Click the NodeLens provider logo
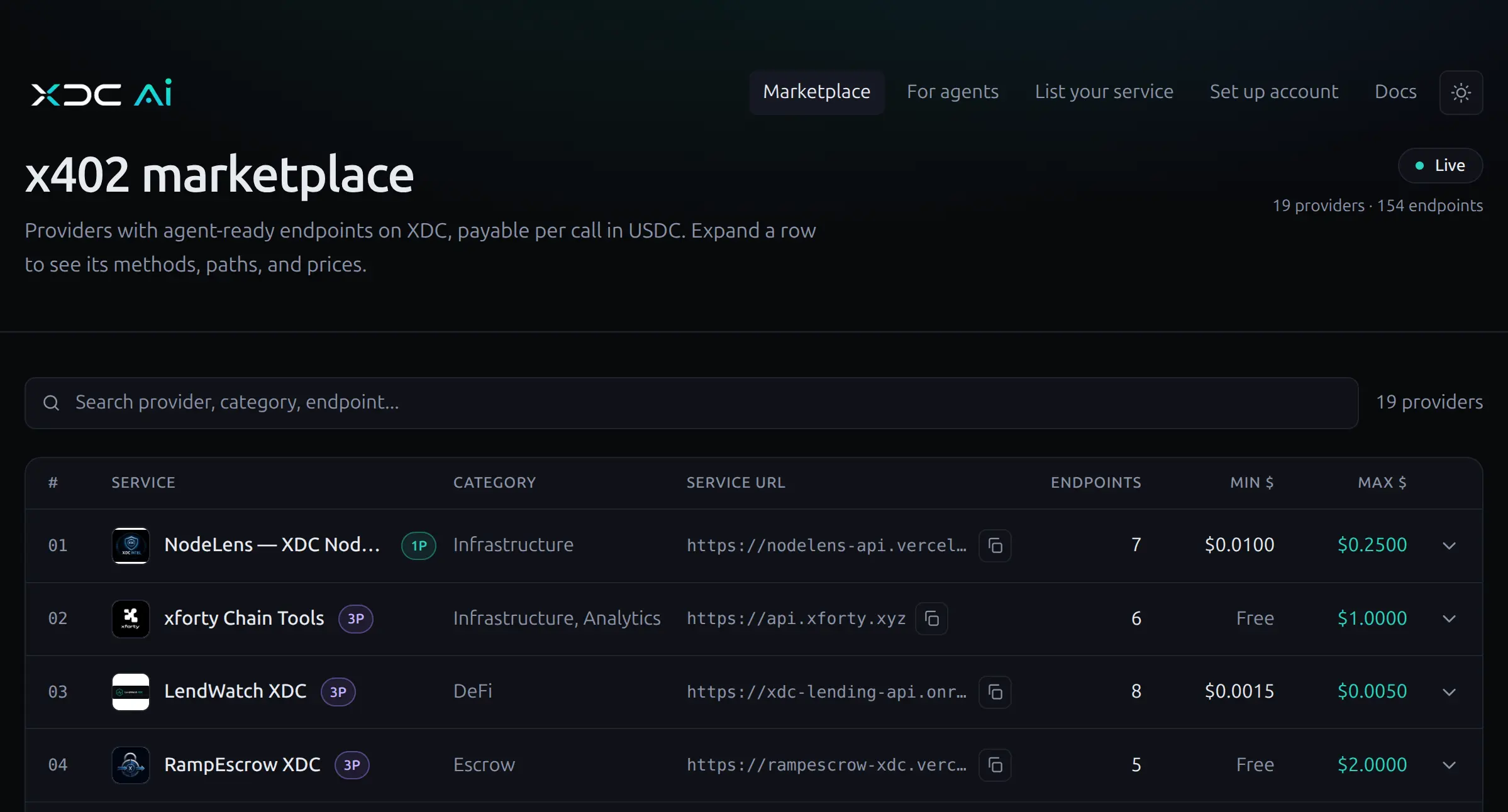 point(131,546)
